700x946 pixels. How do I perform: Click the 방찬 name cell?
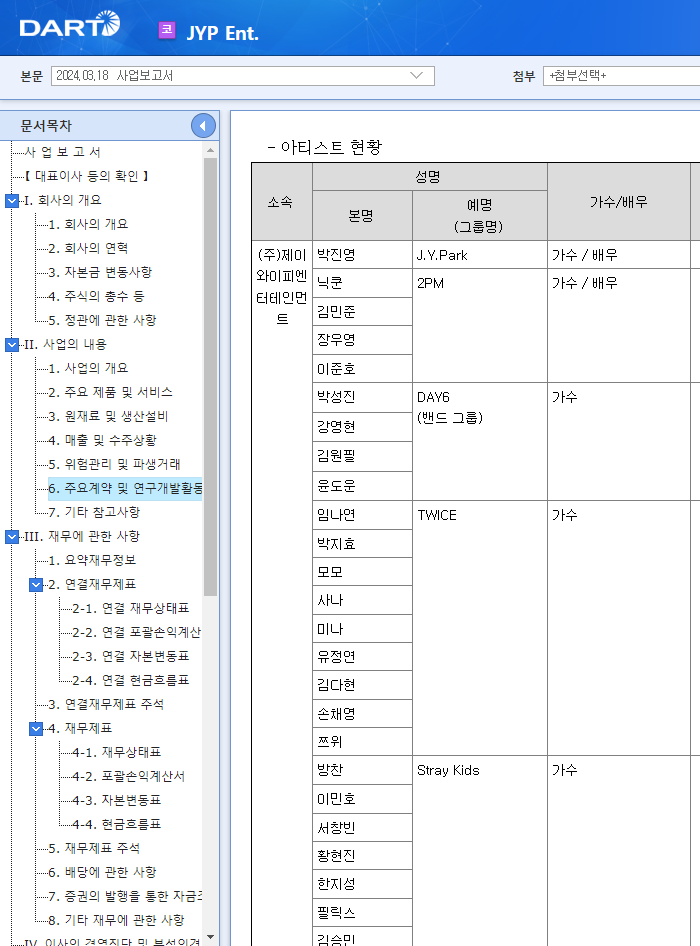tap(362, 770)
